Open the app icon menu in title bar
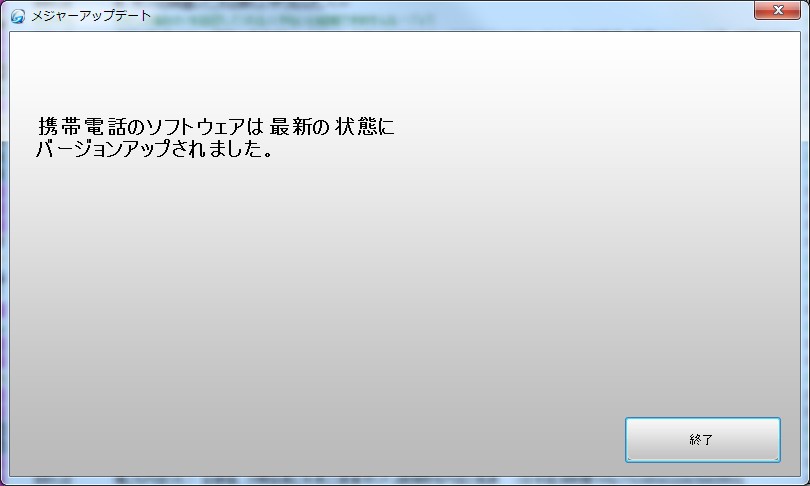810x486 pixels. 18,16
